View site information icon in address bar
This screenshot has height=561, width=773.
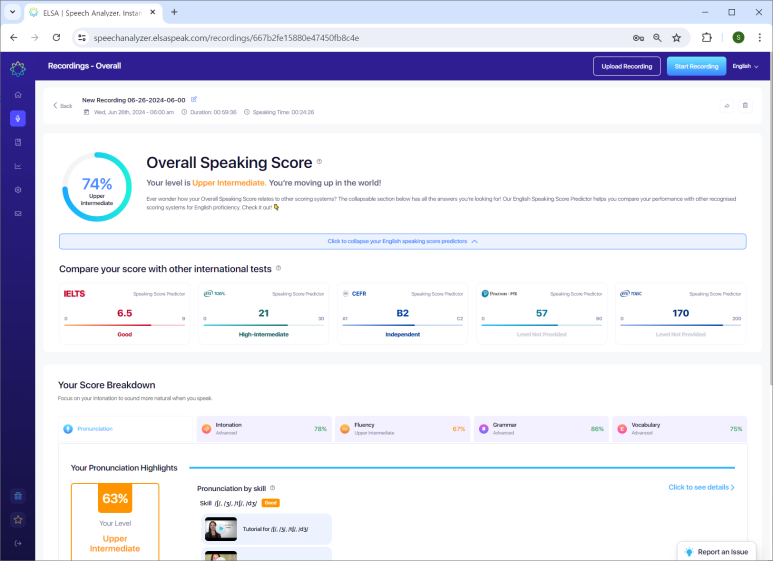(82, 37)
